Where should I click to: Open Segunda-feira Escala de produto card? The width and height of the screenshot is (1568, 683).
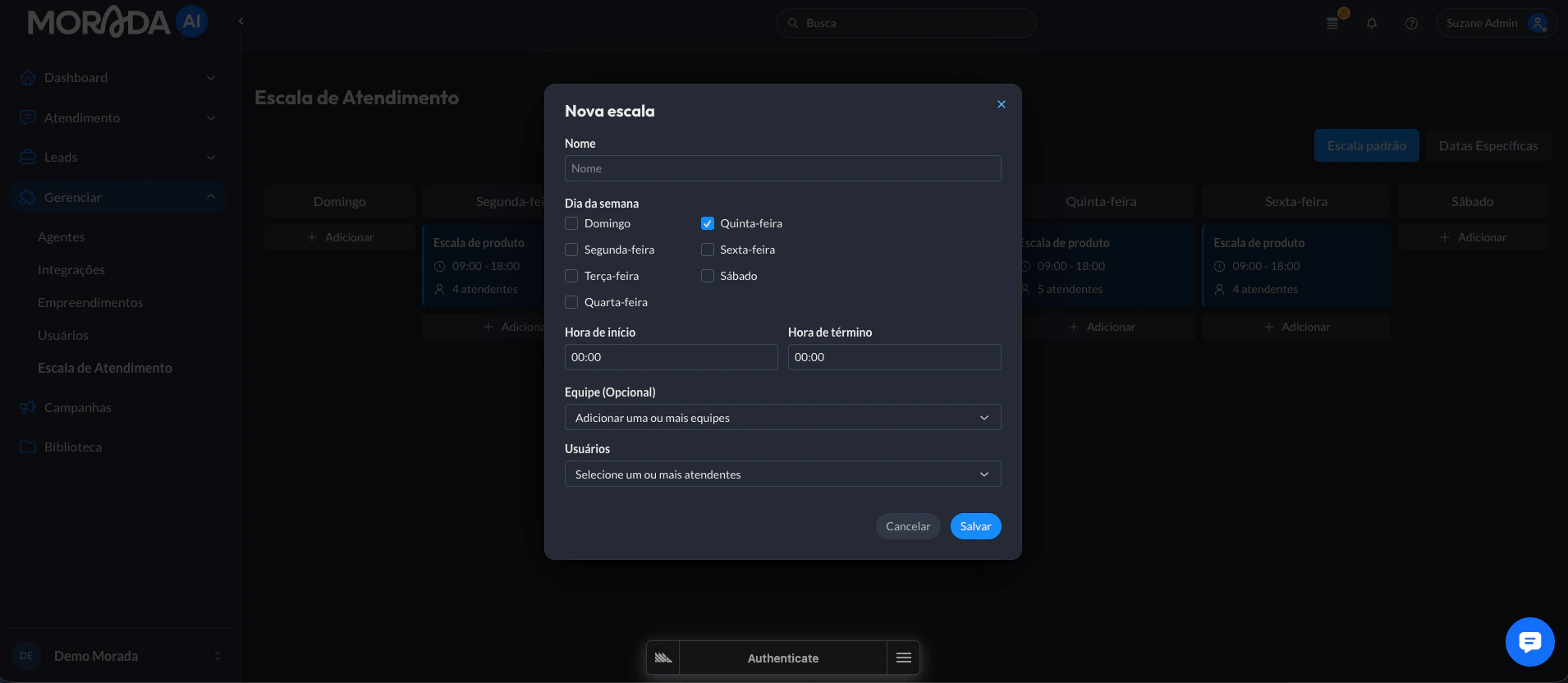click(x=484, y=266)
